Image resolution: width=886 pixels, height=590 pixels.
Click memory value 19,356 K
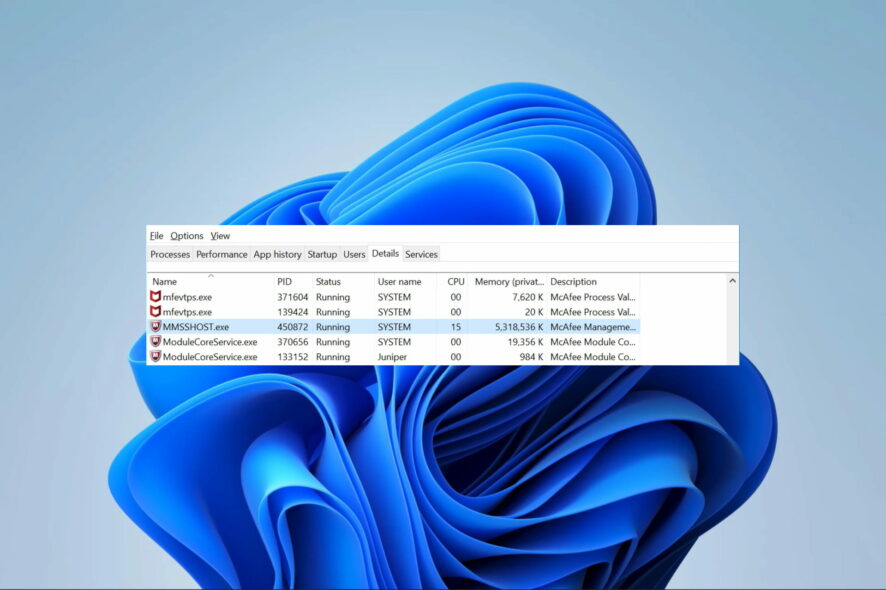(525, 342)
